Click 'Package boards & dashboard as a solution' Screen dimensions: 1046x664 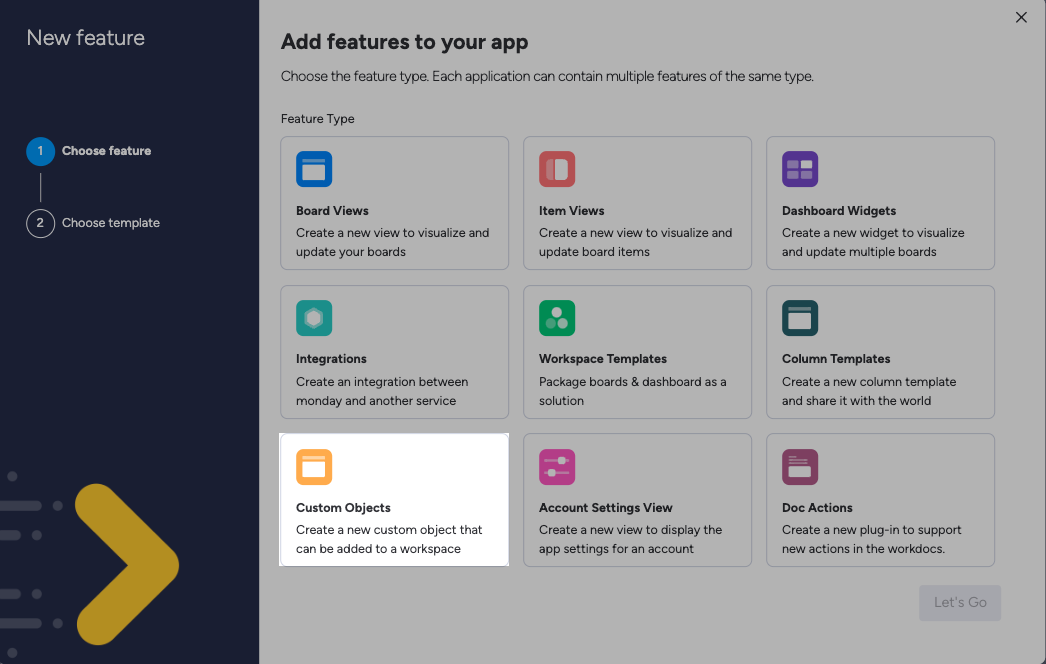point(632,391)
